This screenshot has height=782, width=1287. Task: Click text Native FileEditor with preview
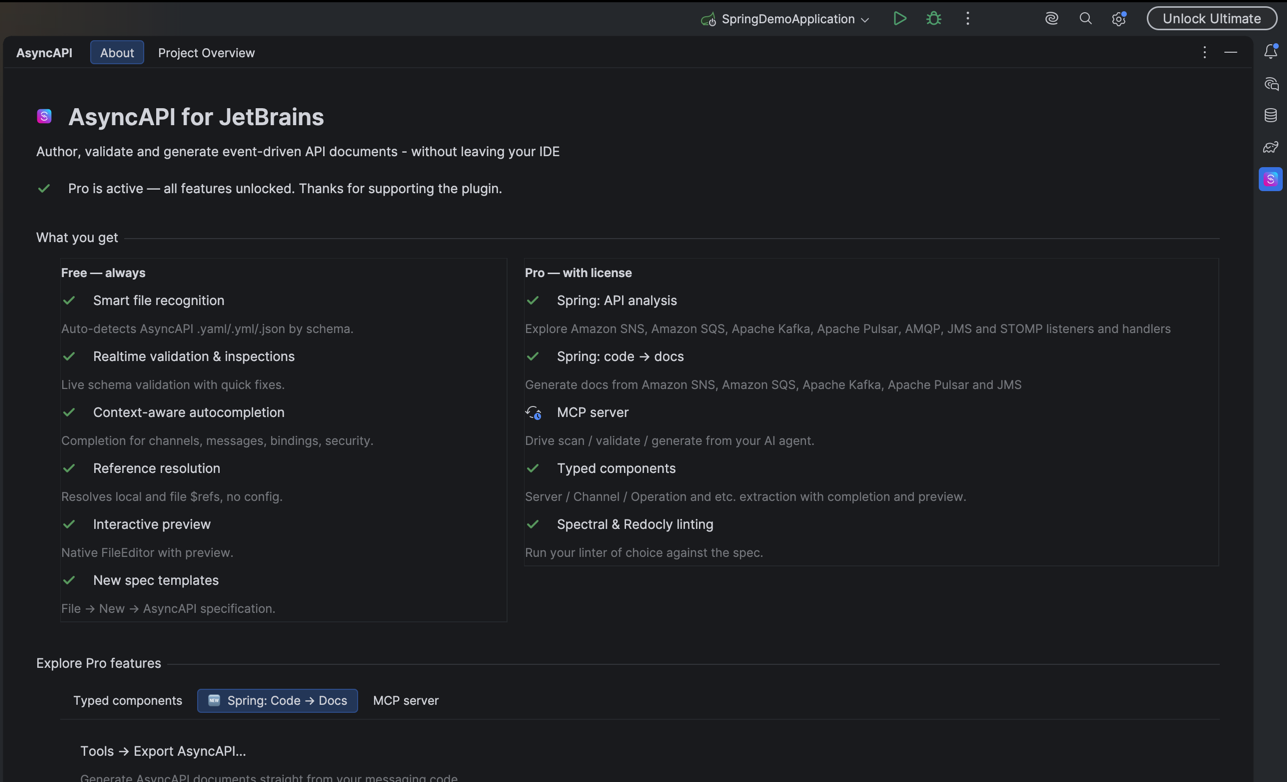[147, 552]
